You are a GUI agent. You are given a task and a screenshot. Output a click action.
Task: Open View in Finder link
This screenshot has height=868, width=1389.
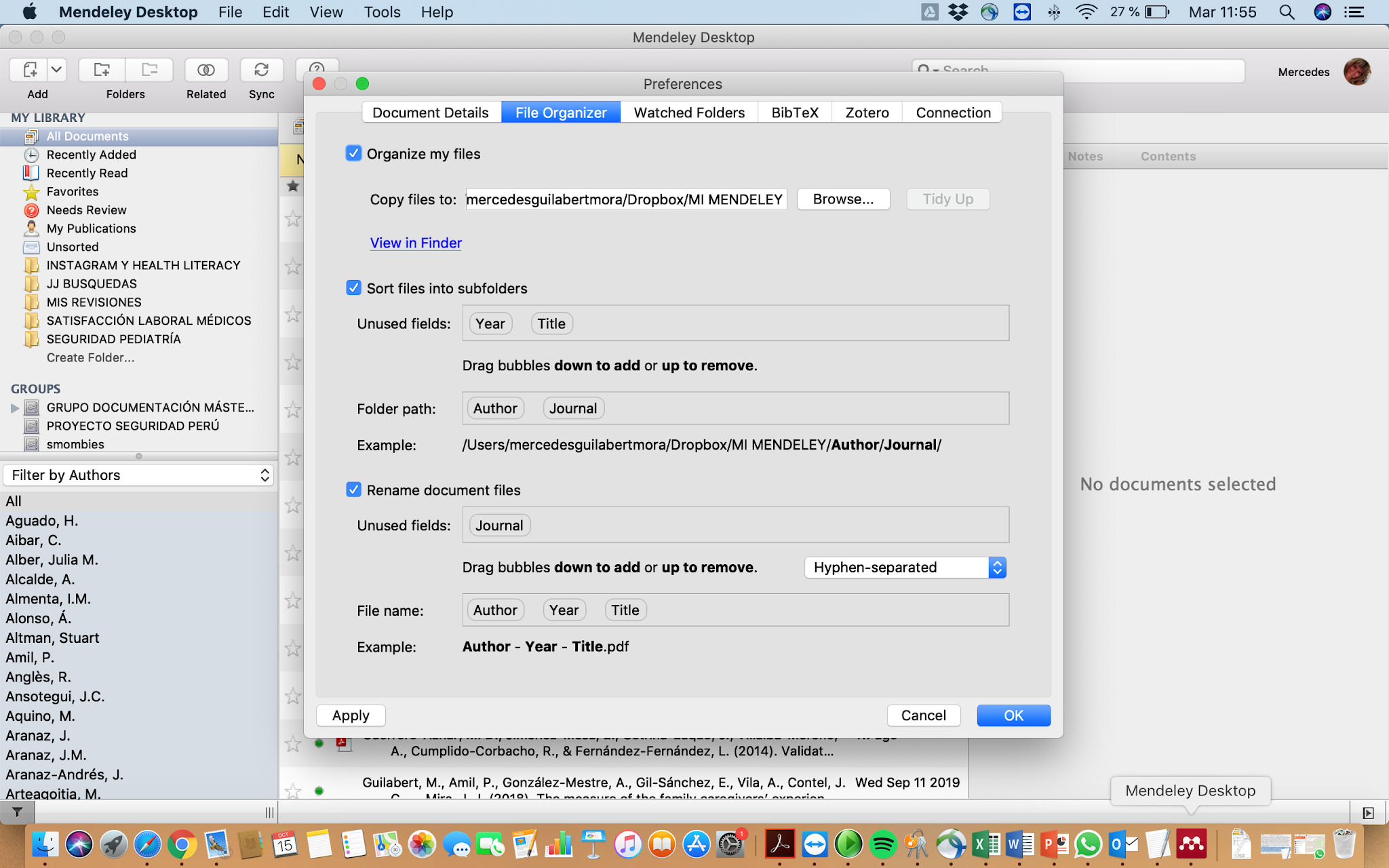[x=416, y=243]
